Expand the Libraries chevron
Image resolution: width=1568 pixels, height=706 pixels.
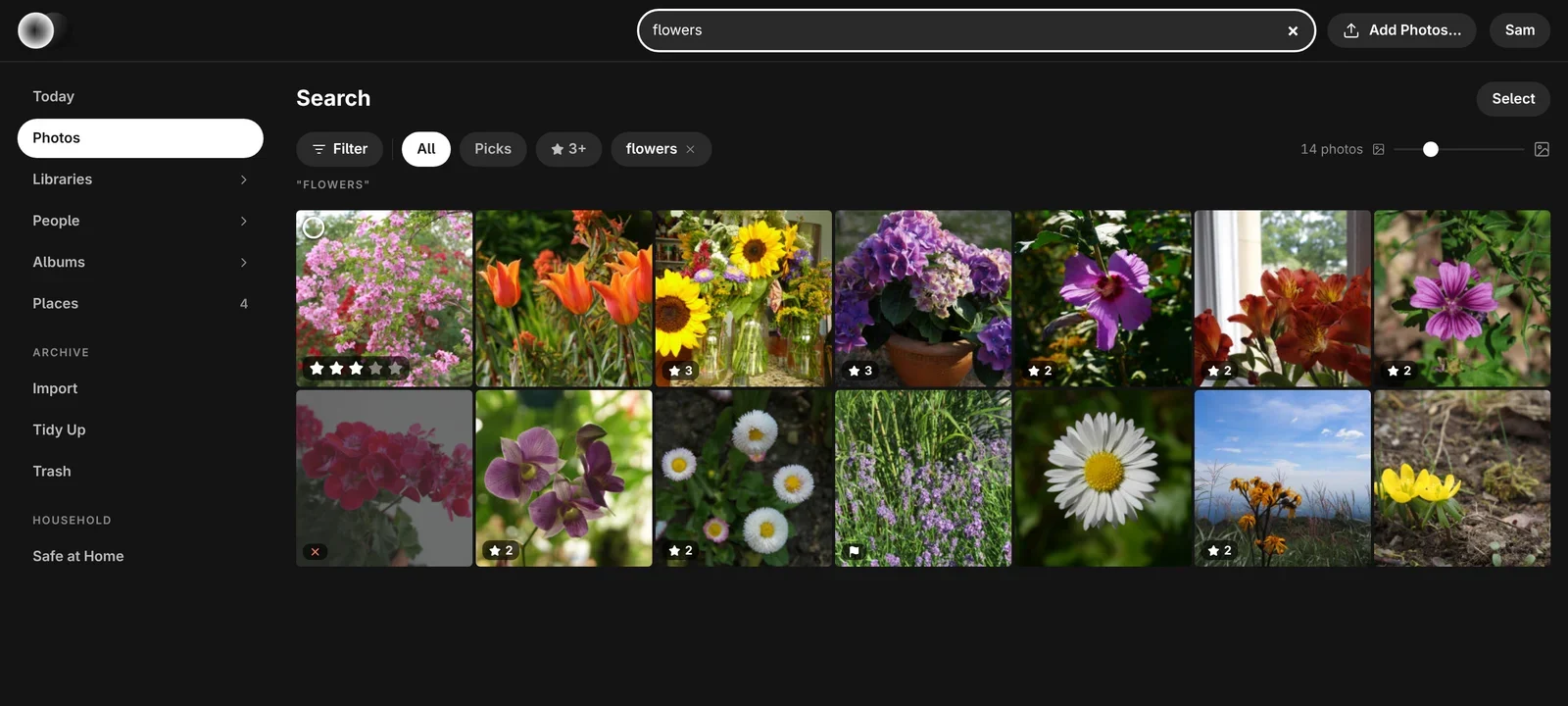click(x=244, y=179)
